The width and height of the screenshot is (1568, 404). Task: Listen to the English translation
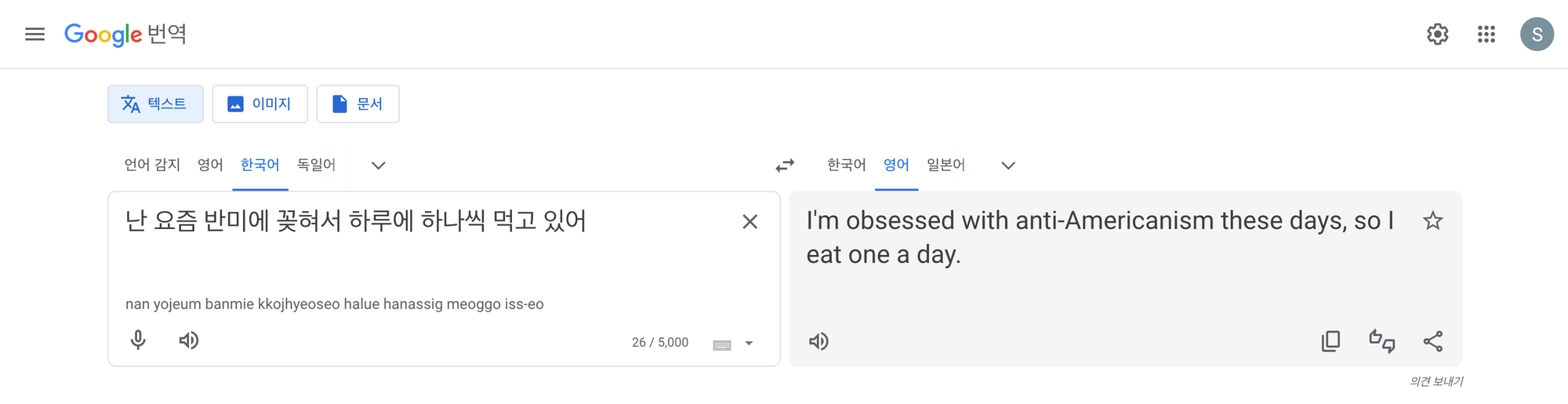[818, 341]
